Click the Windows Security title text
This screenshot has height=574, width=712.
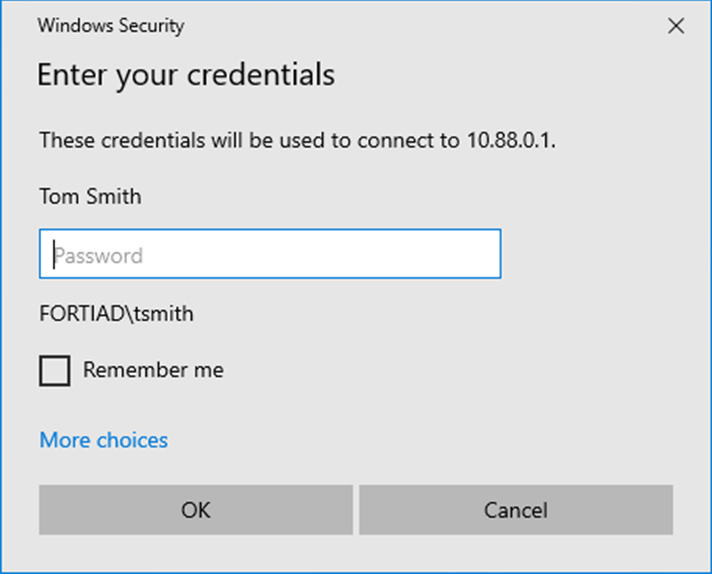pos(111,26)
